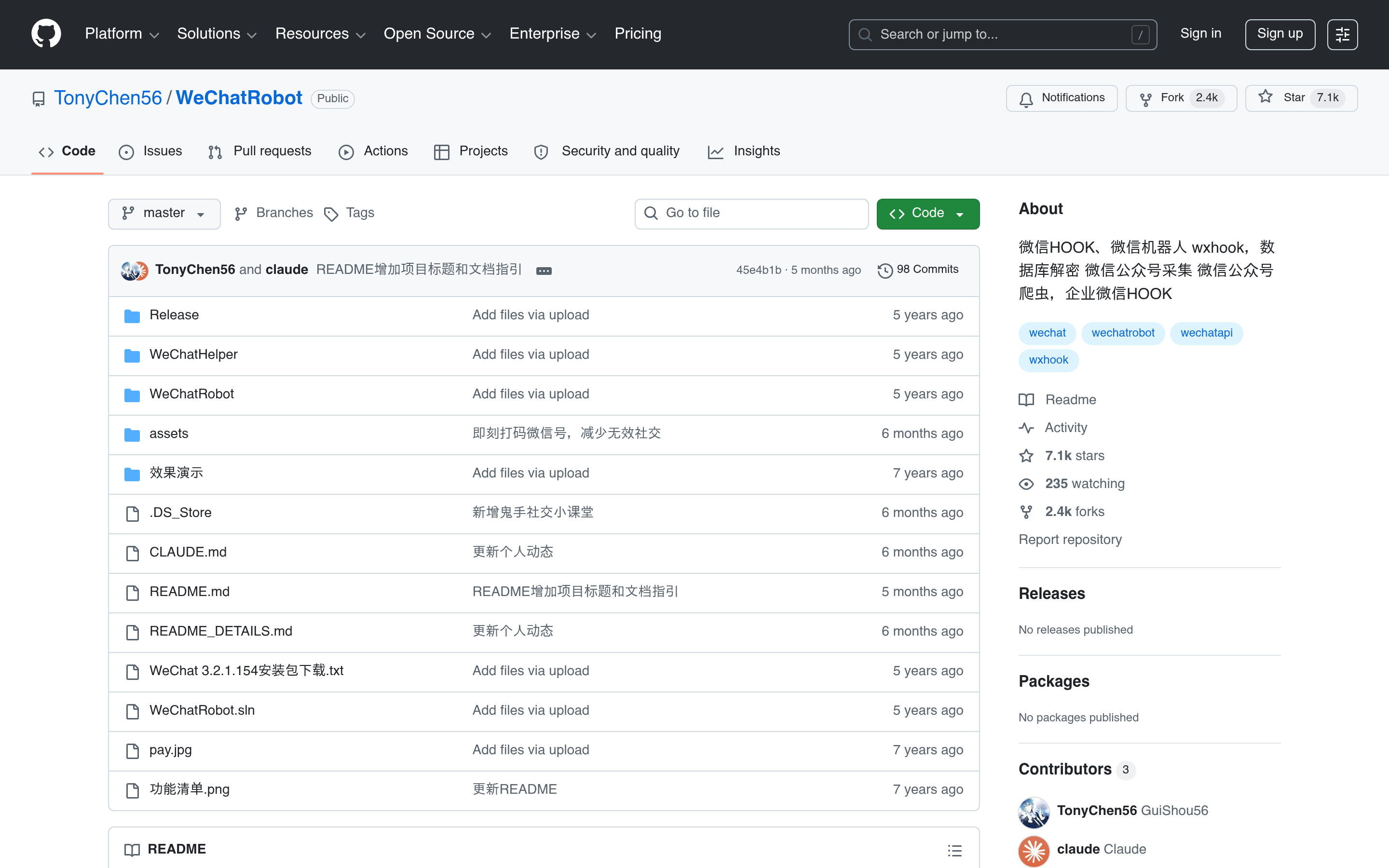Expand the Open Source menu
Viewport: 1389px width, 868px height.
437,34
